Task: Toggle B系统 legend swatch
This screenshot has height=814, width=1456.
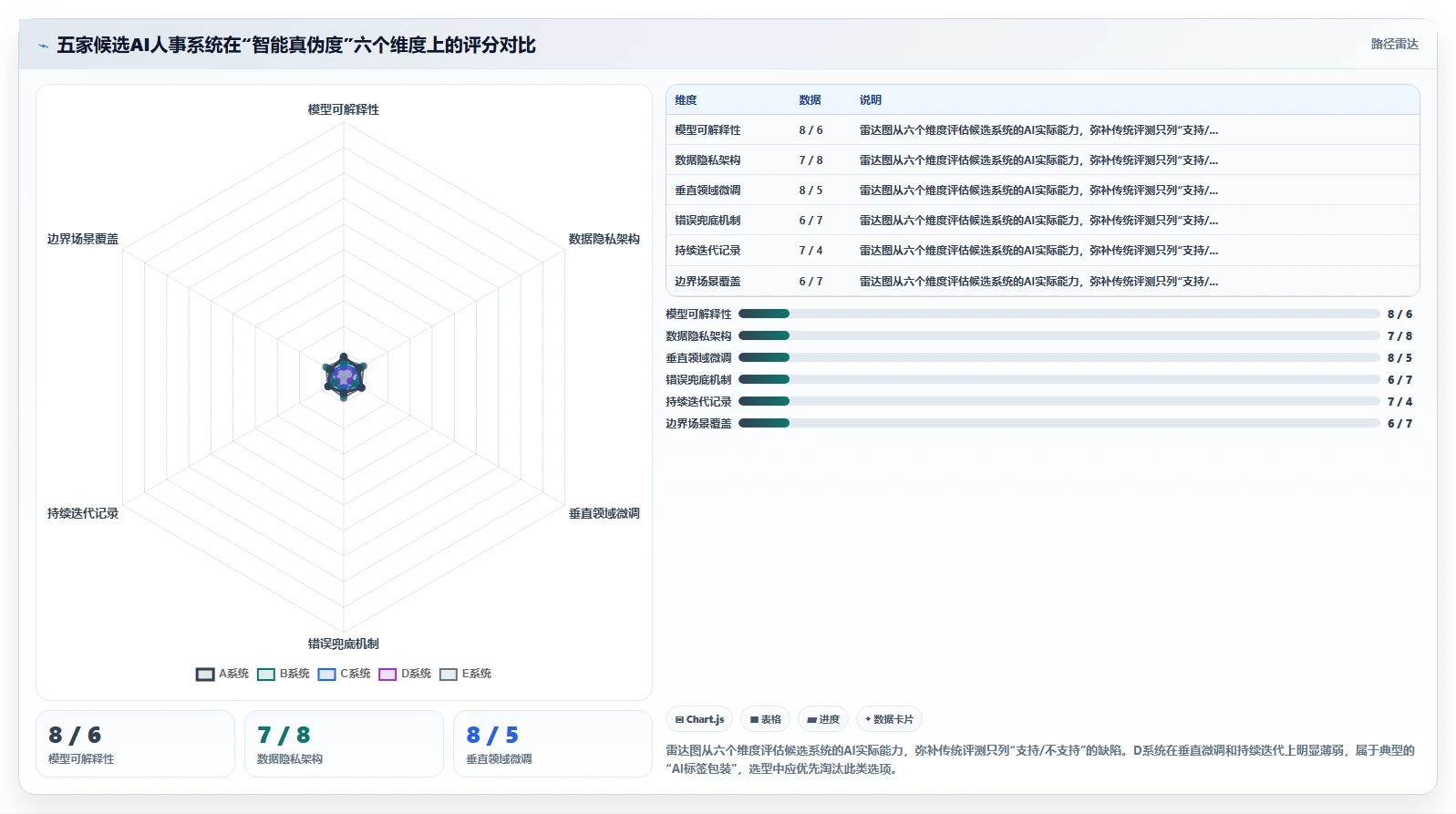Action: click(266, 675)
